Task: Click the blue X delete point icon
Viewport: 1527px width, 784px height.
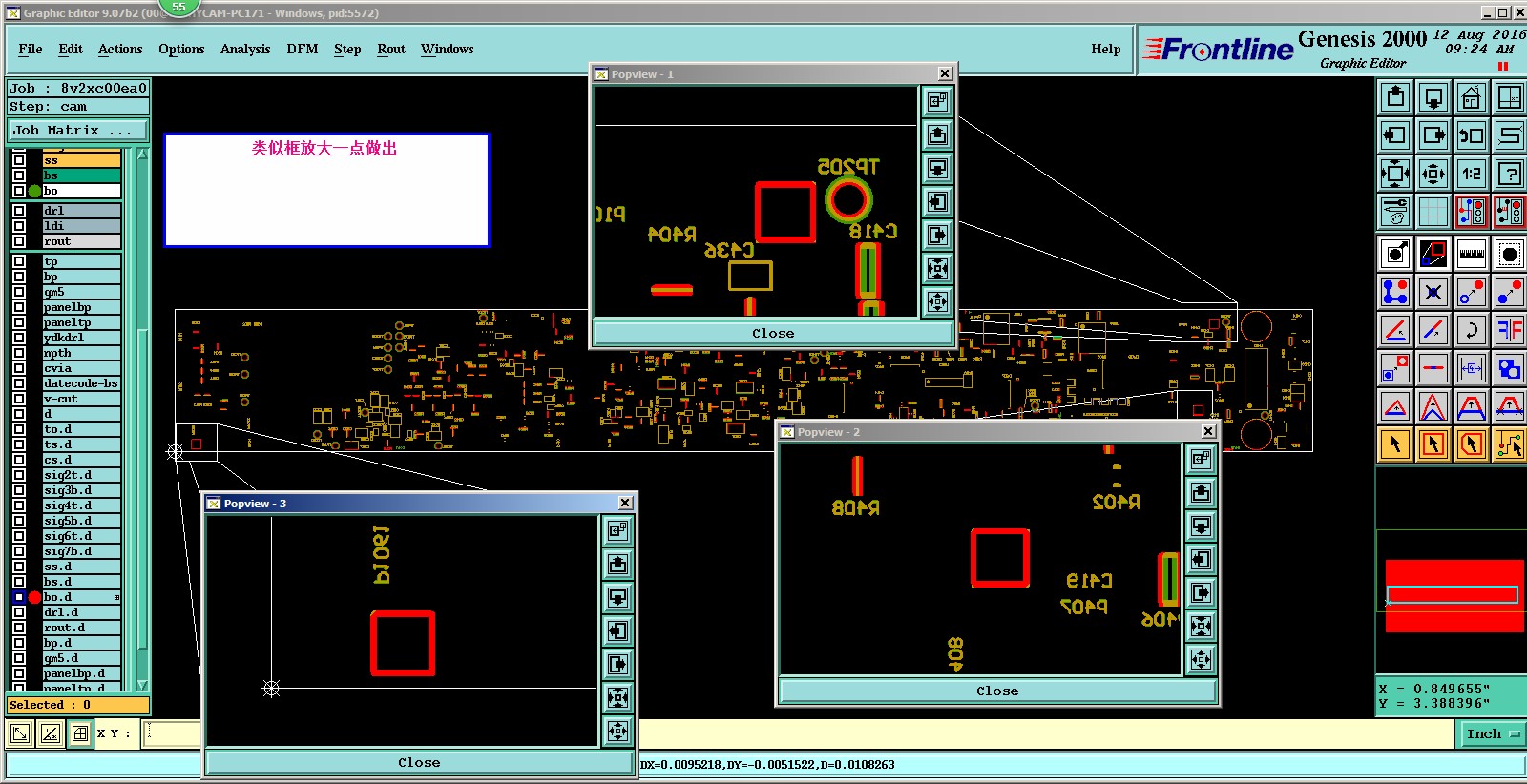Action: point(1433,292)
